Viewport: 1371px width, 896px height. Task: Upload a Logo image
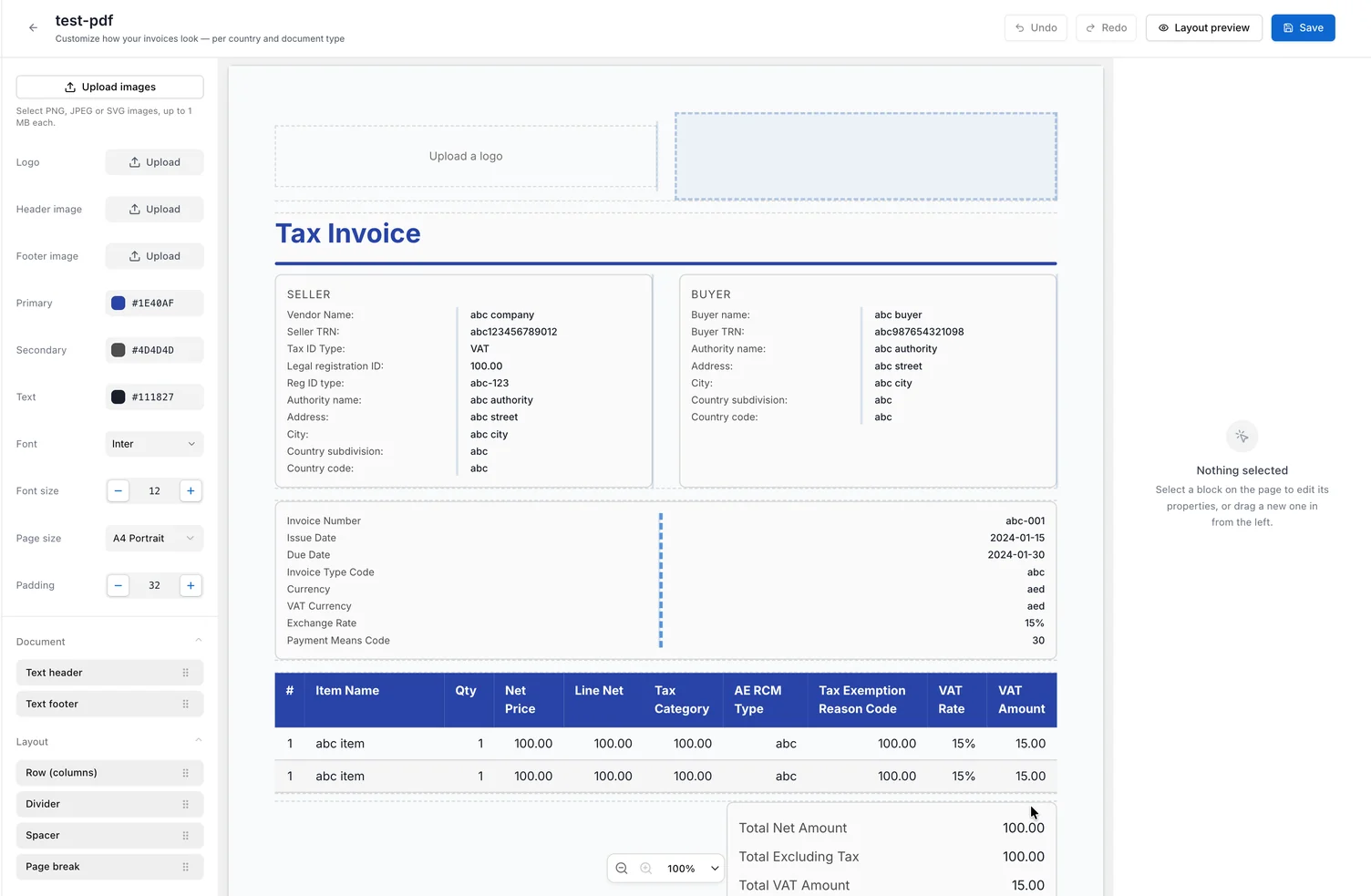(154, 162)
